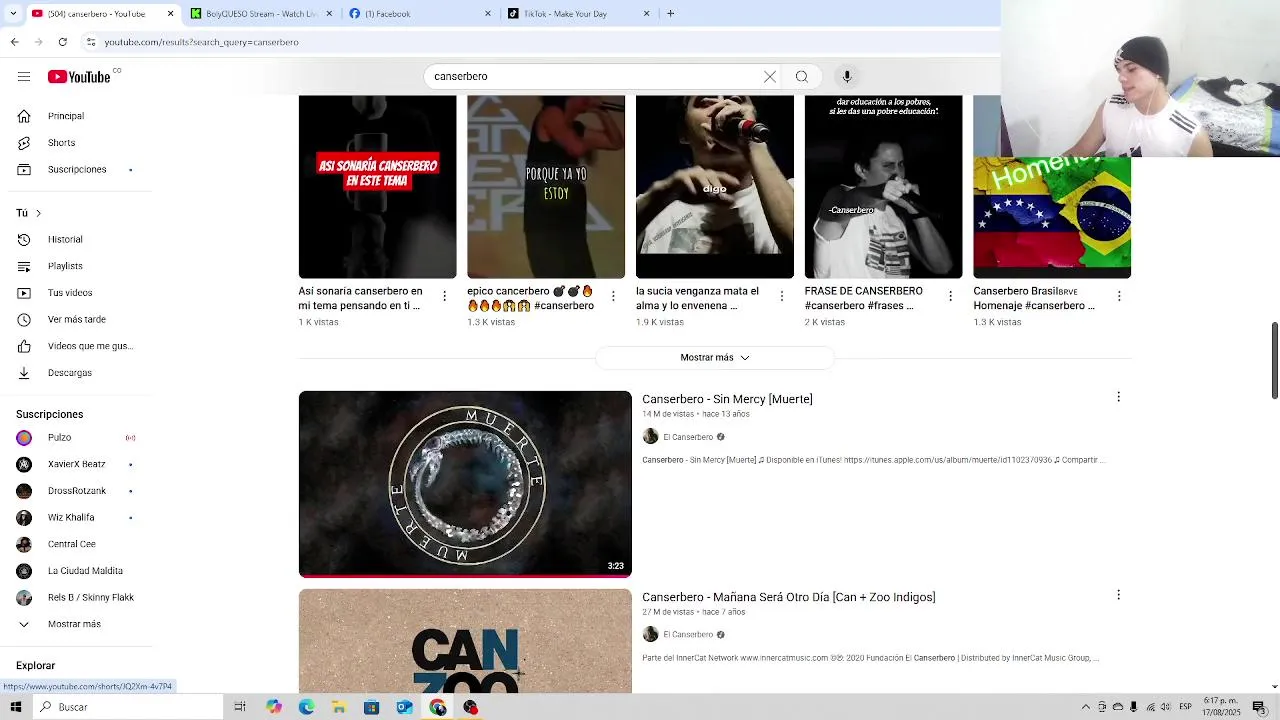The width and height of the screenshot is (1280, 720).
Task: Go back with browser back arrow
Action: (14, 42)
